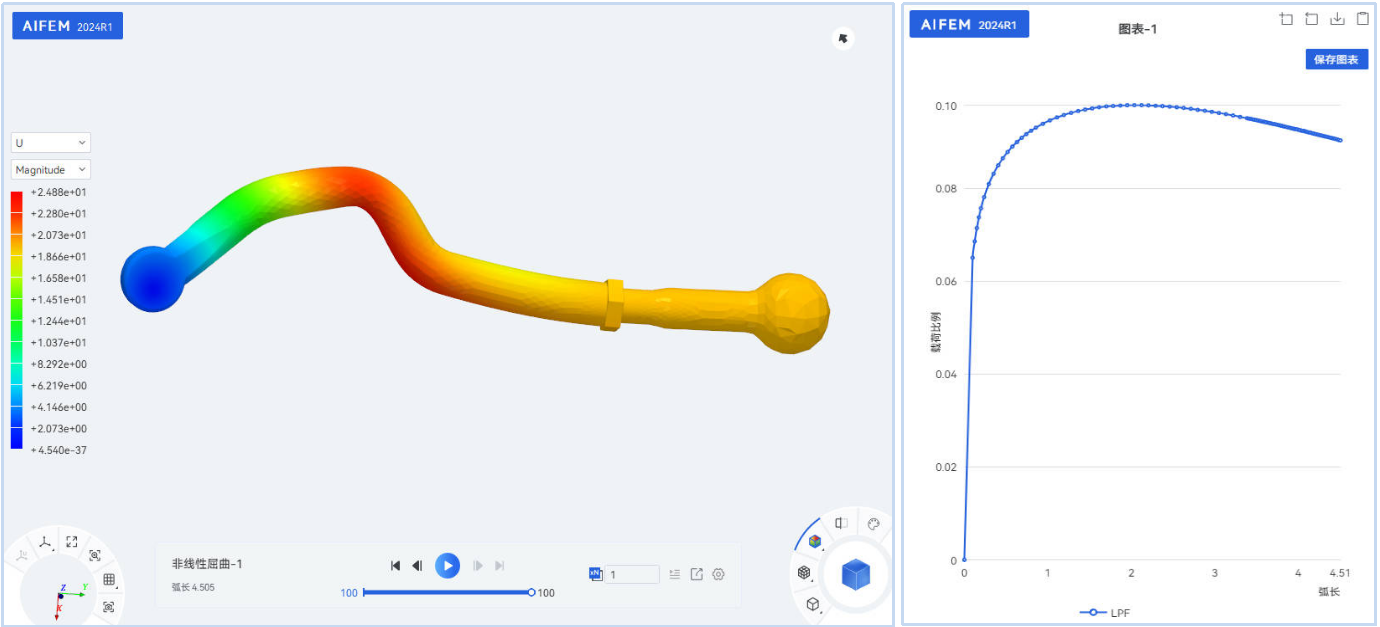Screen dimensions: 1380x627
Task: Click the frame slider end handle
Action: pyautogui.click(x=531, y=593)
